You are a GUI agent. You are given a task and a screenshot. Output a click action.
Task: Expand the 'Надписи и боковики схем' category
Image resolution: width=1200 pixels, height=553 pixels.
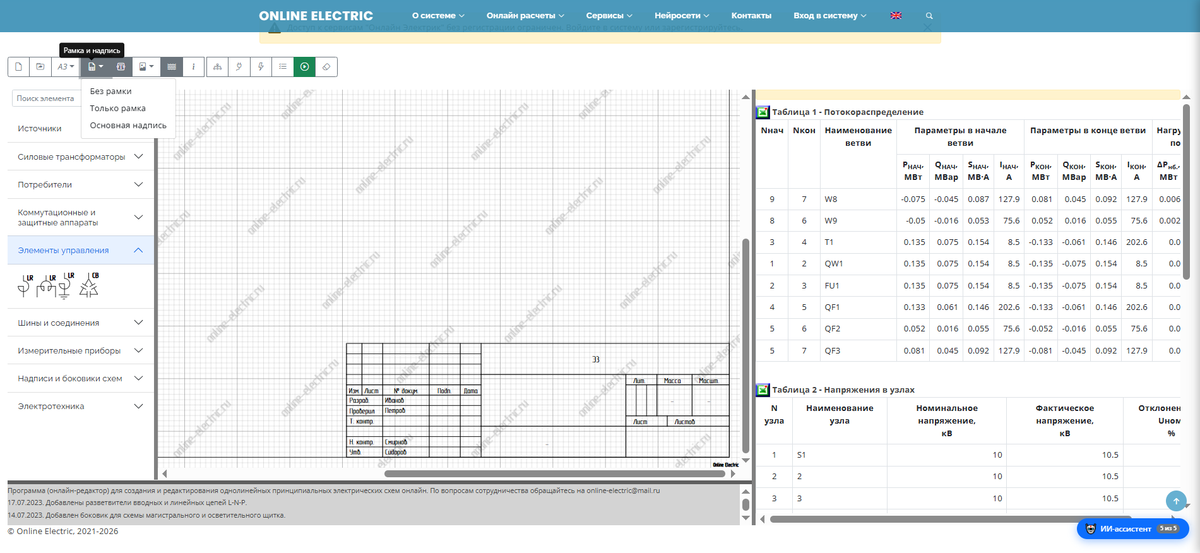click(80, 379)
